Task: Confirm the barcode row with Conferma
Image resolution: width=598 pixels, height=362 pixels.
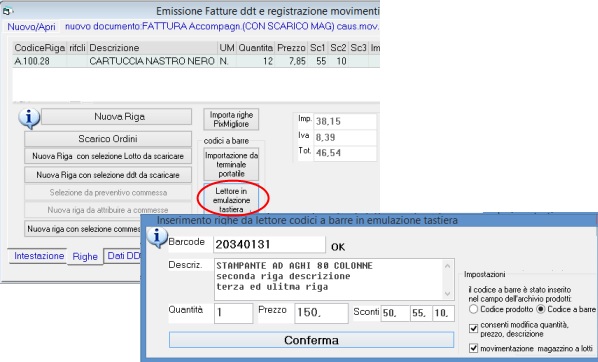Action: point(311,340)
